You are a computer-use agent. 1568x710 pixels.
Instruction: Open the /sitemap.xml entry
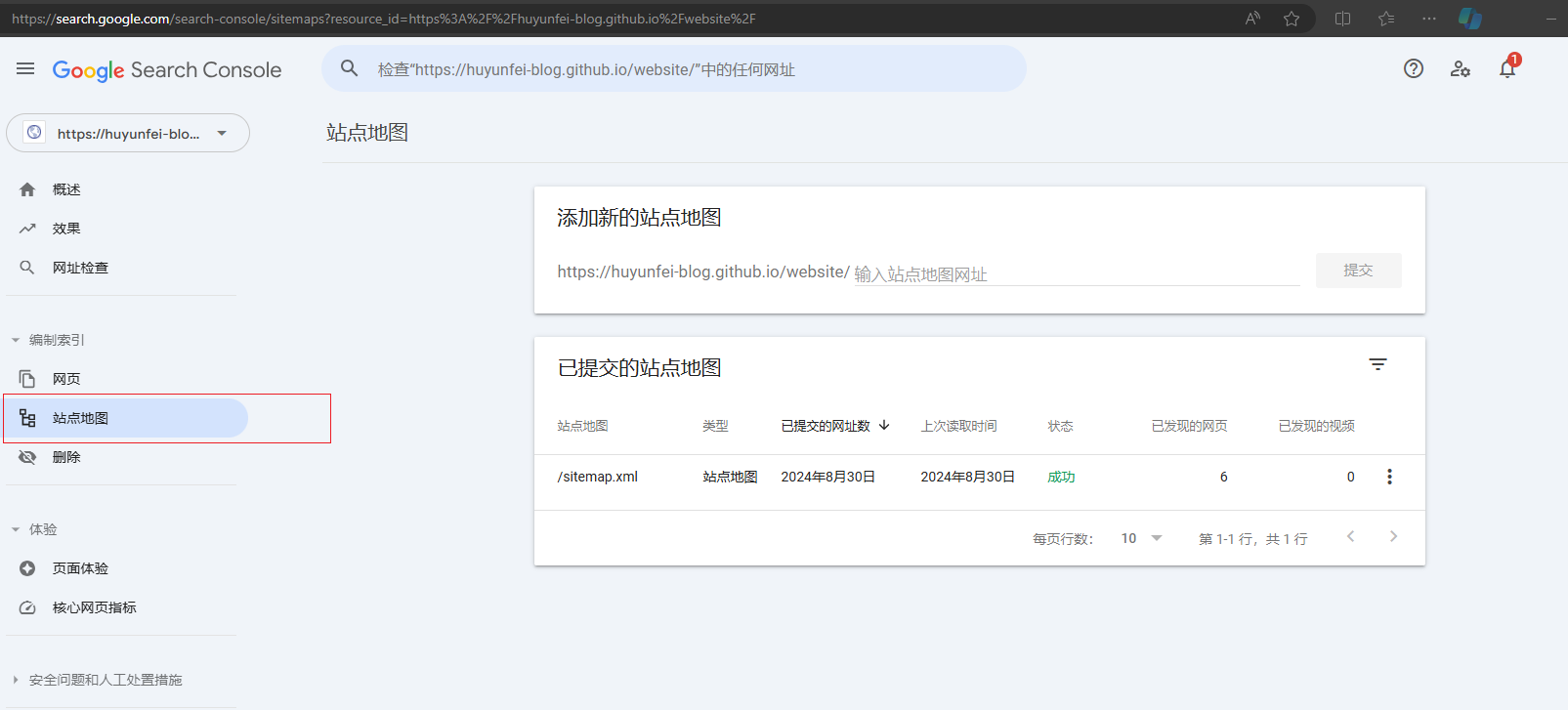coord(598,477)
